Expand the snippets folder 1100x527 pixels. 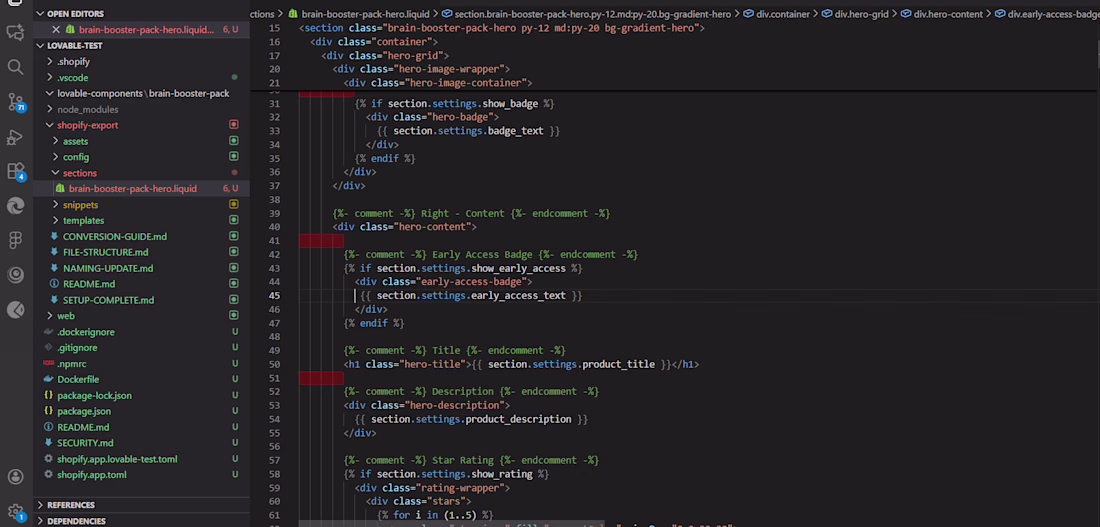coord(56,205)
